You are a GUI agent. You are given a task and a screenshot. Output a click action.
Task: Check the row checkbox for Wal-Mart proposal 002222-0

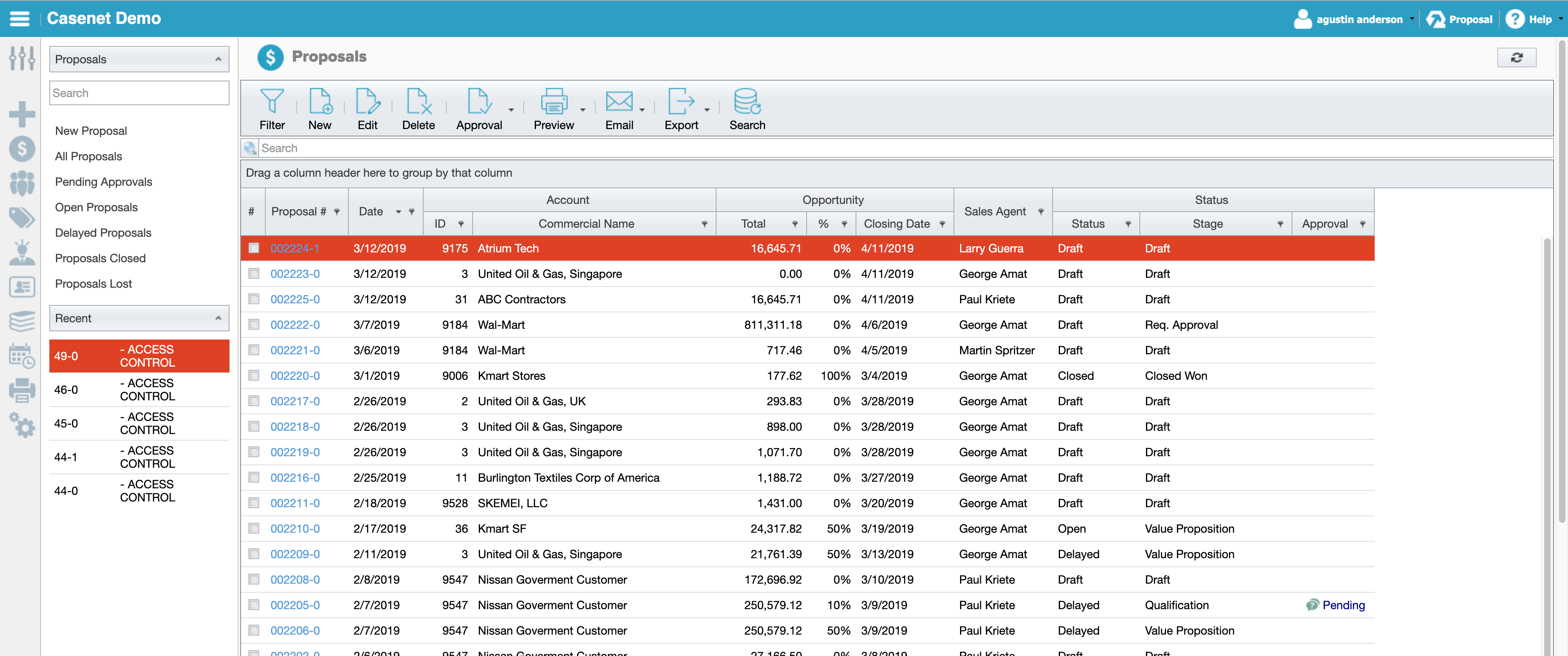coord(254,325)
